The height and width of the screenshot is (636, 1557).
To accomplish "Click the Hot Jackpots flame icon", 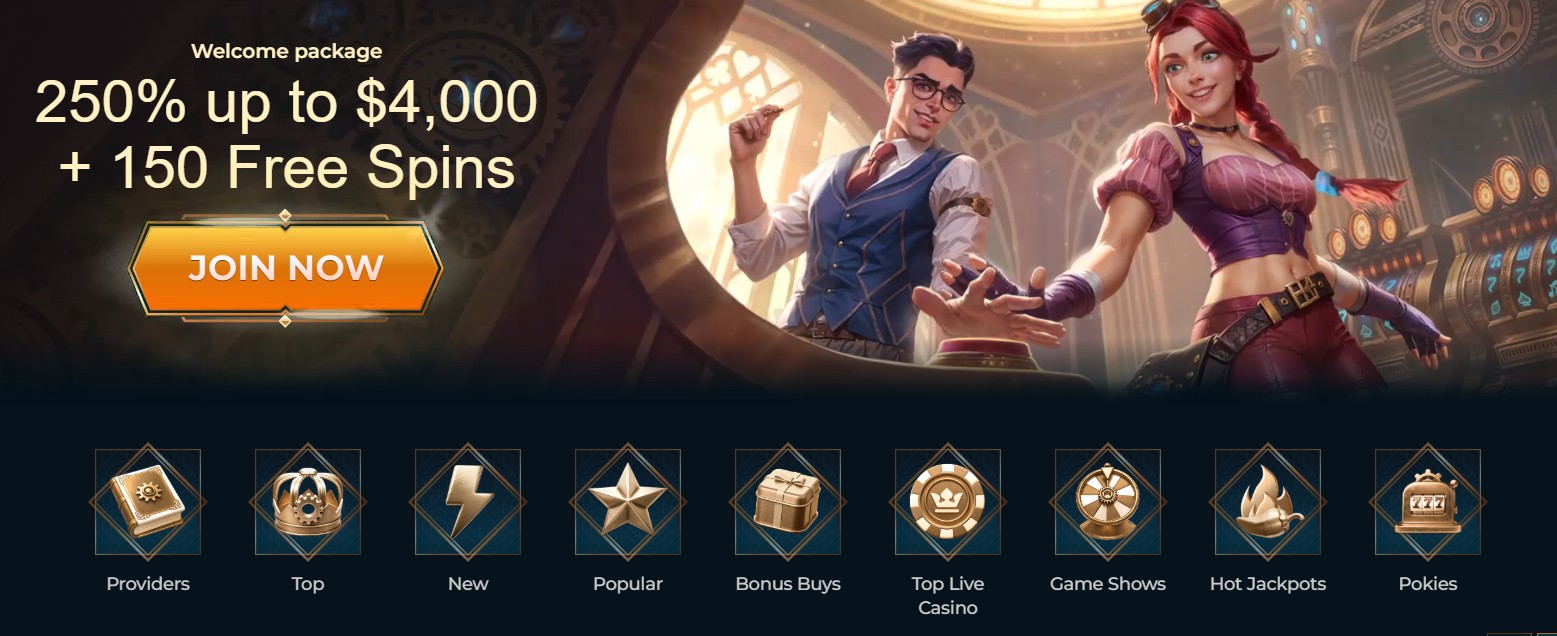I will tap(1268, 502).
